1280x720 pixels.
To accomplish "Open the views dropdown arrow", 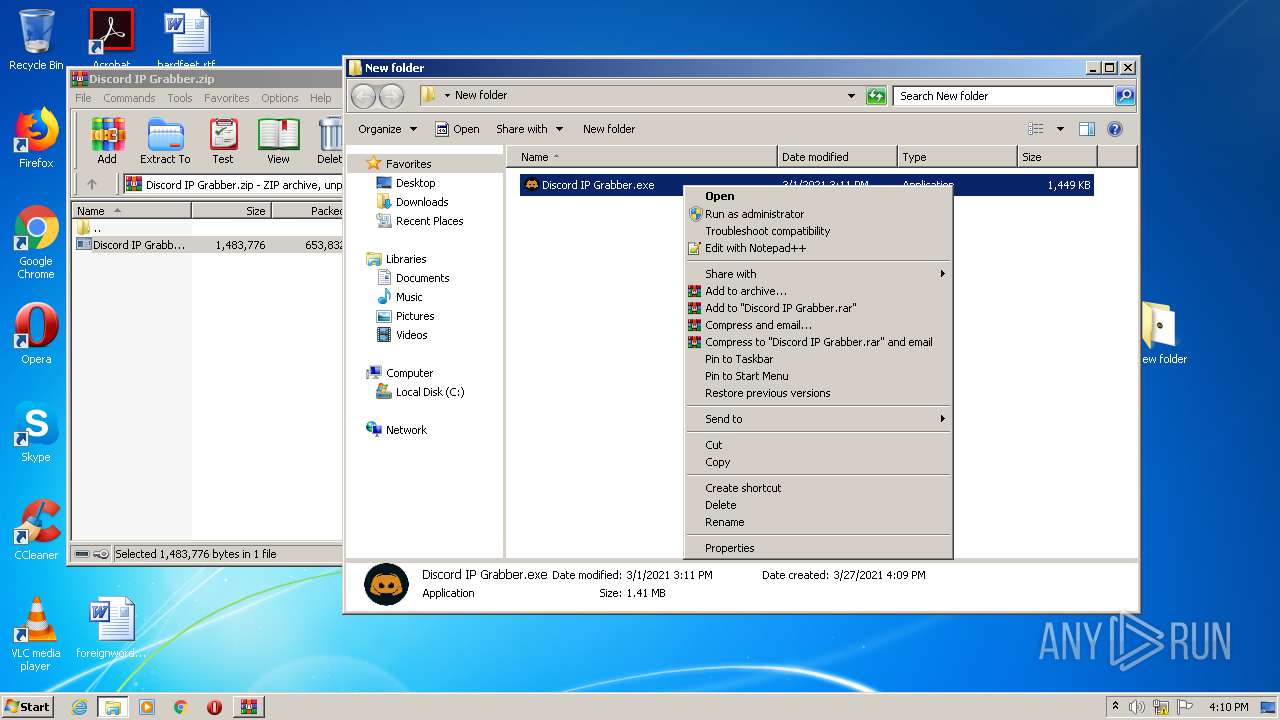I will pos(1060,129).
